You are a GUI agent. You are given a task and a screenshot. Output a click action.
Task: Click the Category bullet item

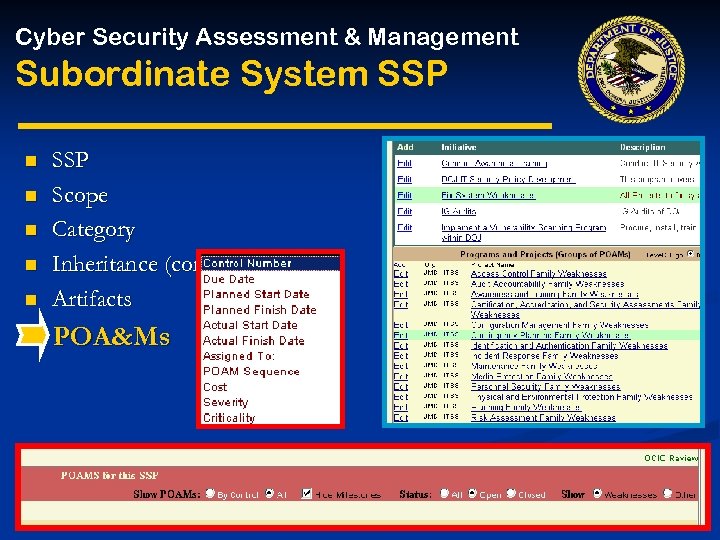93,230
